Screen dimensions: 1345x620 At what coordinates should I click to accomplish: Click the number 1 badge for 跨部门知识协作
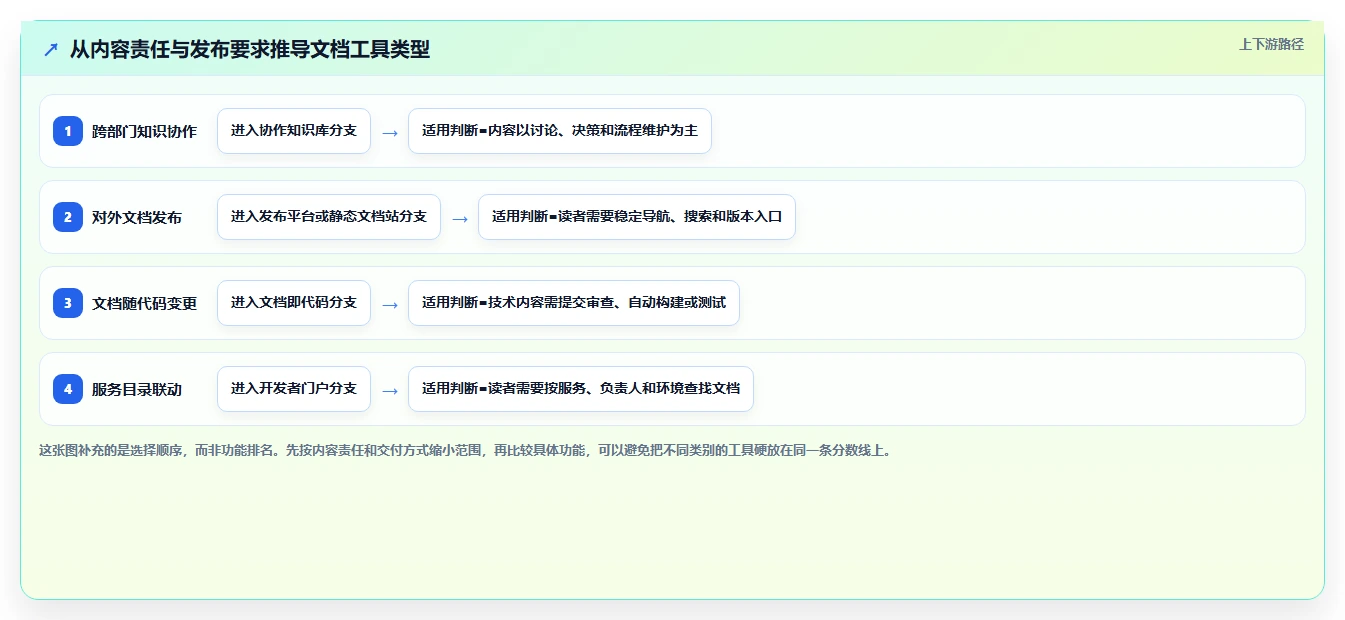68,131
